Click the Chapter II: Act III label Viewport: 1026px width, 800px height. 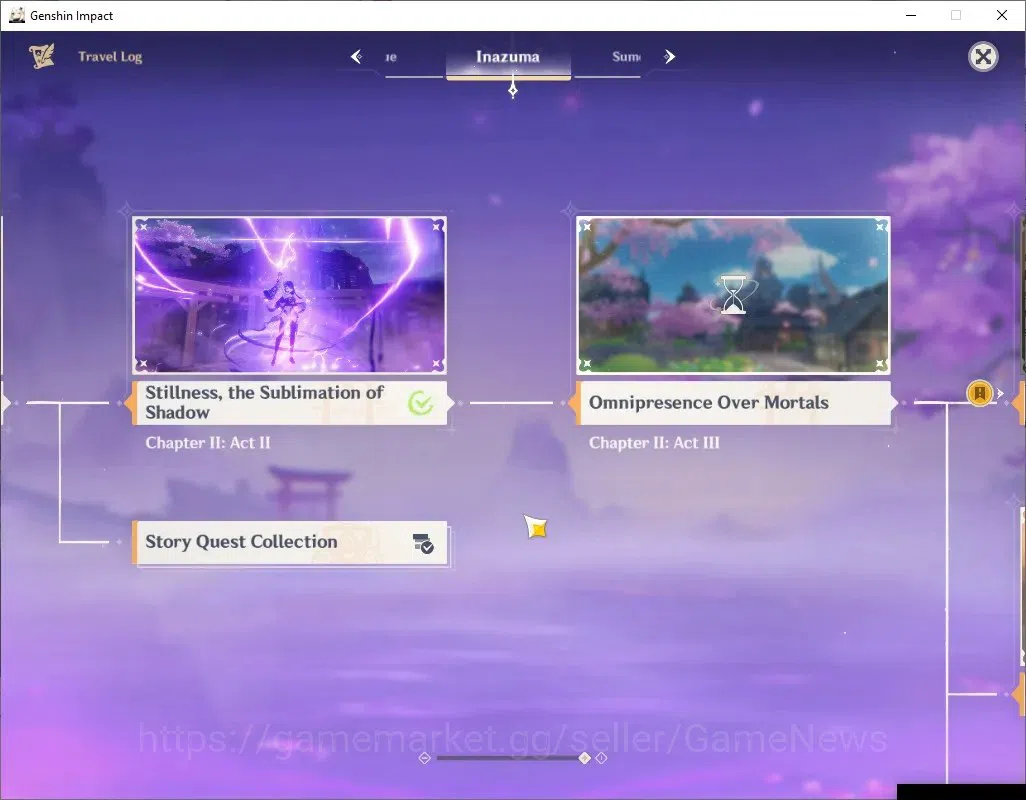tap(654, 443)
